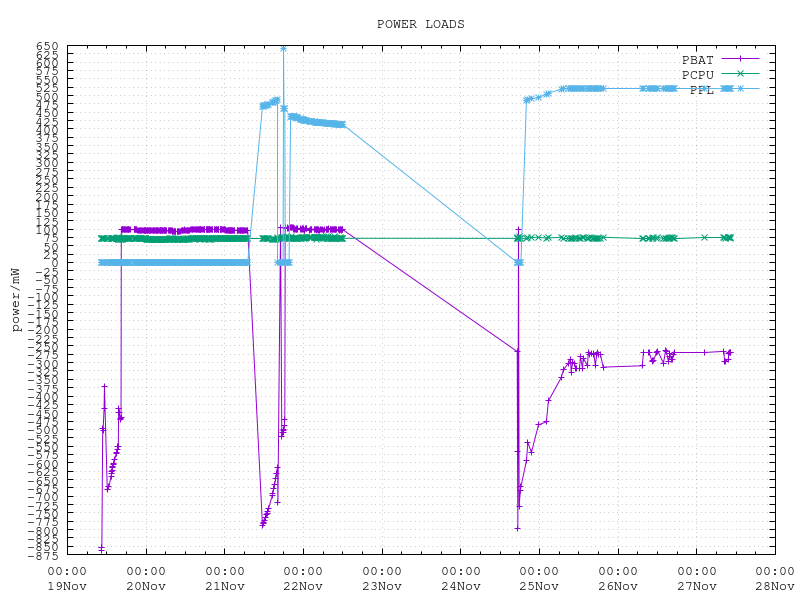Click the 650 y-axis tick label
This screenshot has width=800, height=600.
pos(48,47)
